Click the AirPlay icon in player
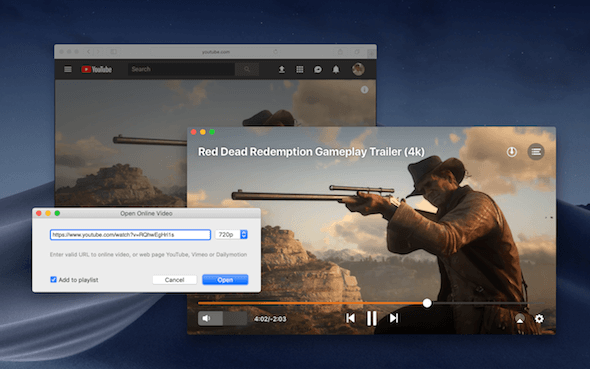 point(520,319)
